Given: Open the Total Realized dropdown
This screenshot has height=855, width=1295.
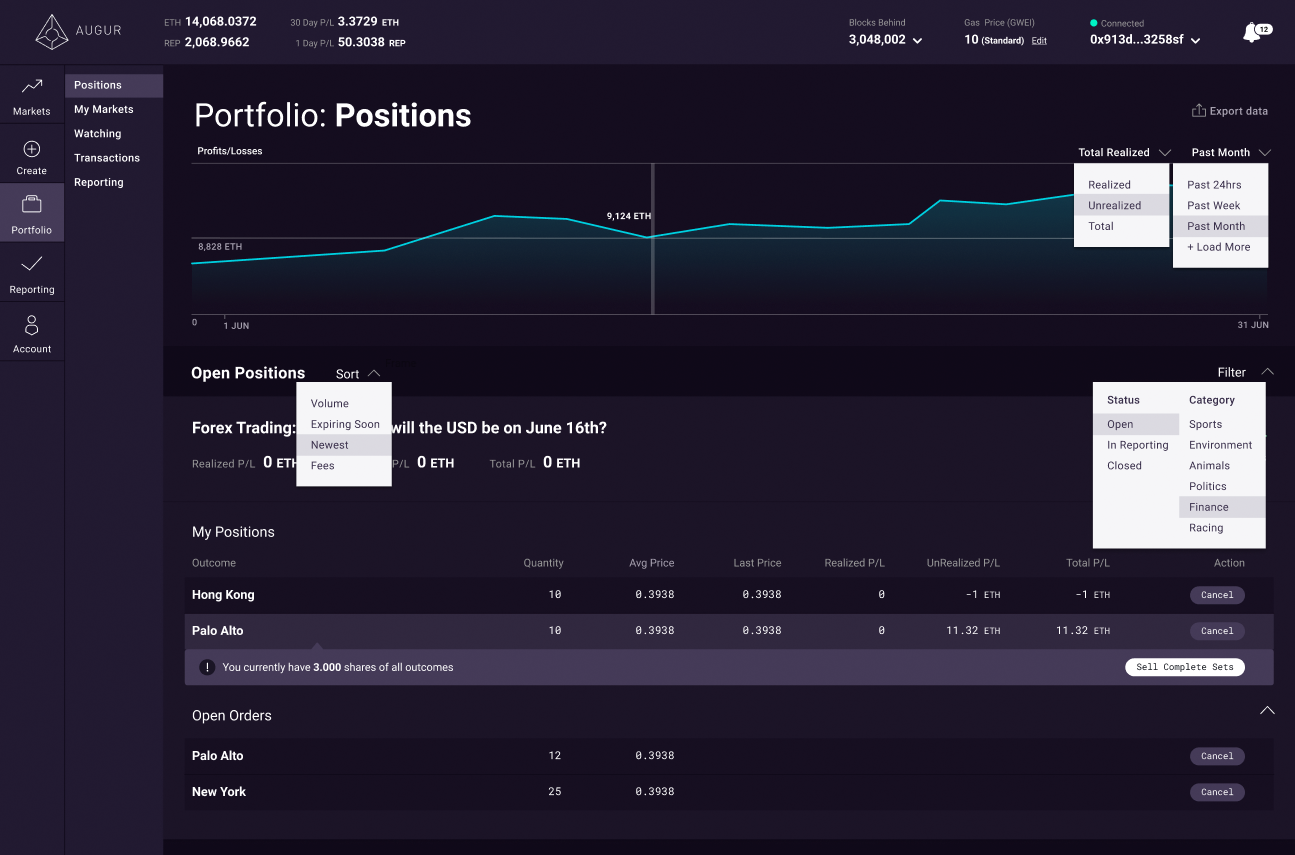Looking at the screenshot, I should point(1122,152).
